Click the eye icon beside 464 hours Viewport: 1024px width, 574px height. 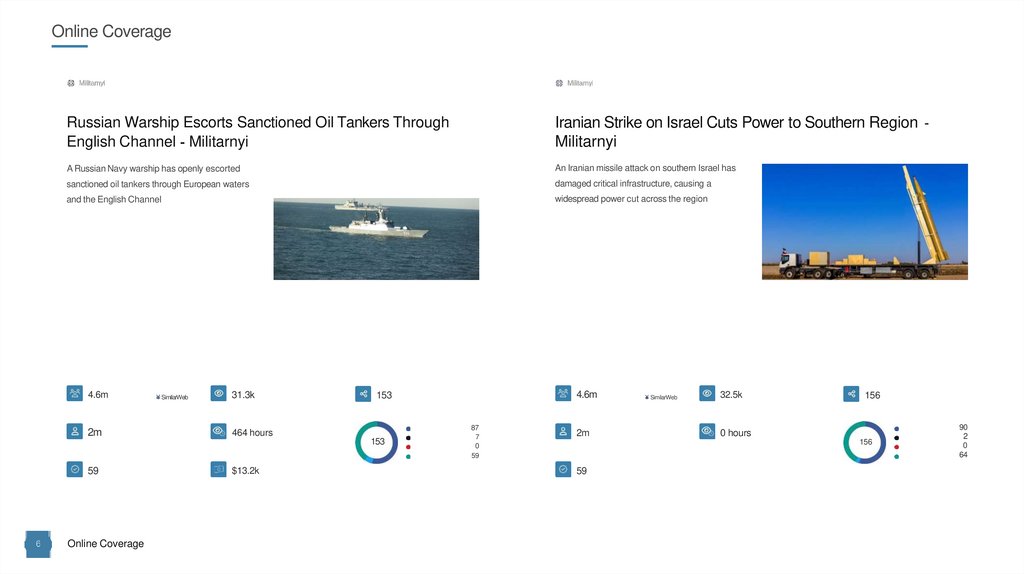point(218,431)
